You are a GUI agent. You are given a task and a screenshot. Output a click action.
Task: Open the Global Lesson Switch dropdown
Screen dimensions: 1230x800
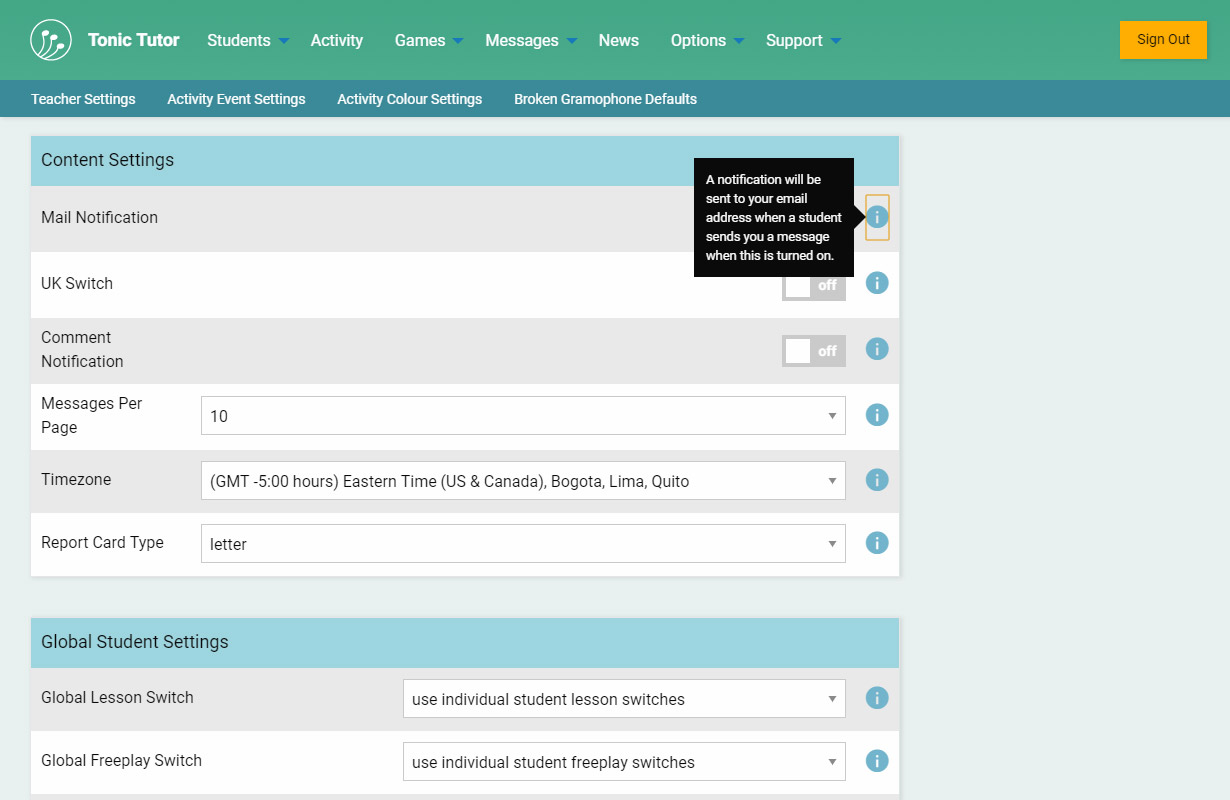point(624,699)
